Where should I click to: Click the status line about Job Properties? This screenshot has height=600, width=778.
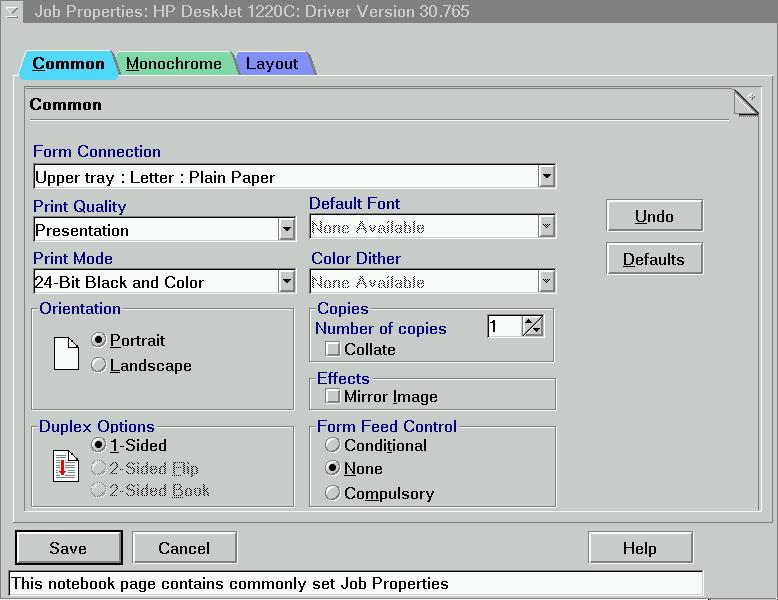coord(355,583)
